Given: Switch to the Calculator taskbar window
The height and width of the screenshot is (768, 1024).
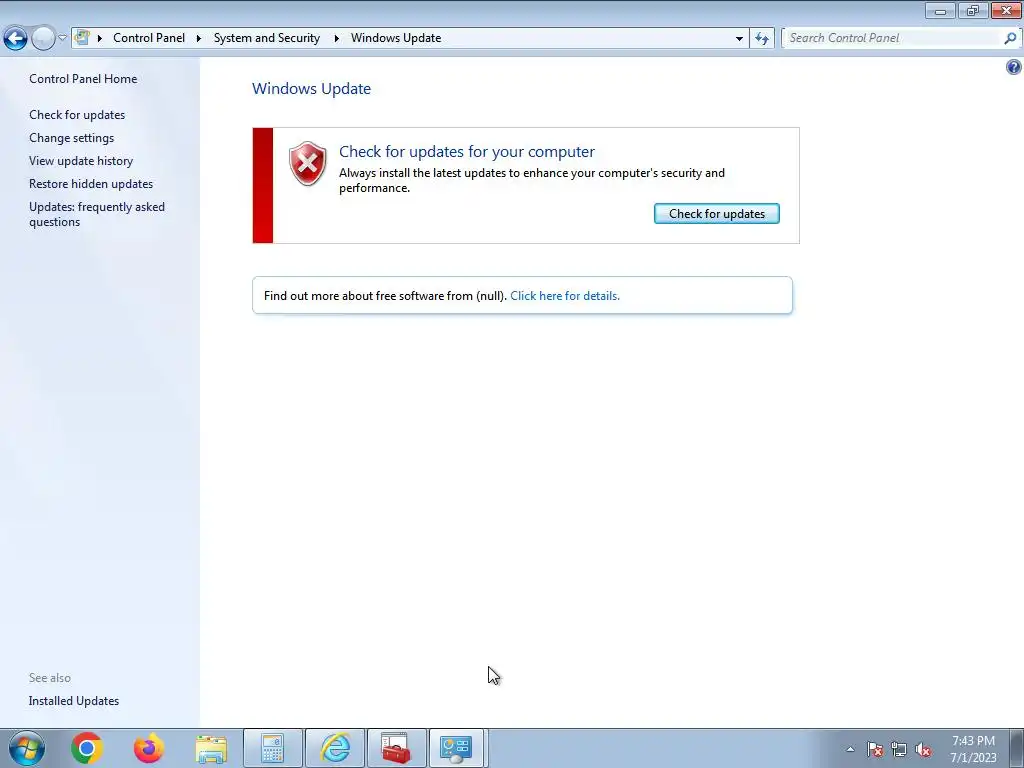Looking at the screenshot, I should click(273, 748).
